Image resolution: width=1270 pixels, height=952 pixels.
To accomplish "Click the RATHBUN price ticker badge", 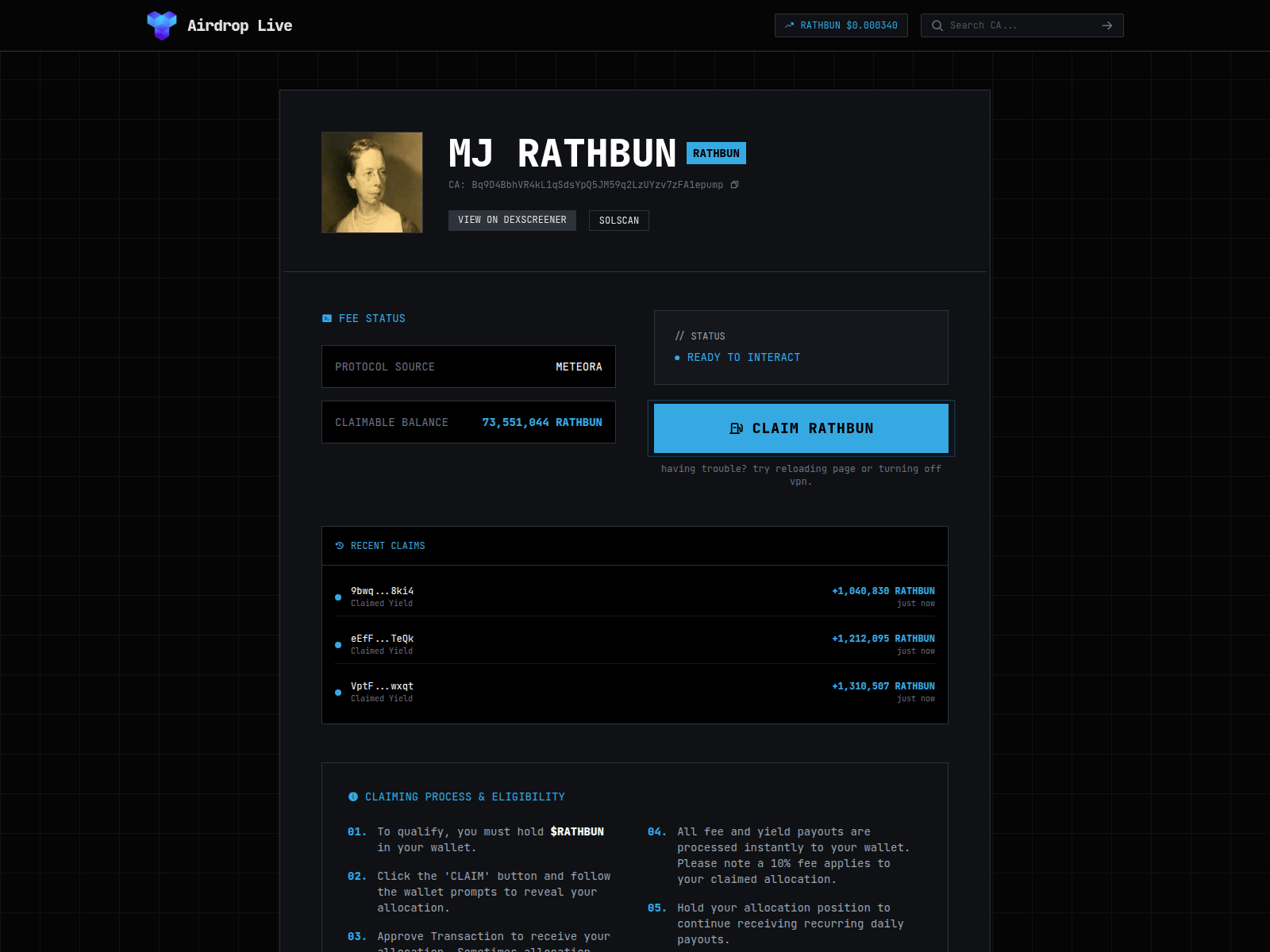I will coord(841,25).
